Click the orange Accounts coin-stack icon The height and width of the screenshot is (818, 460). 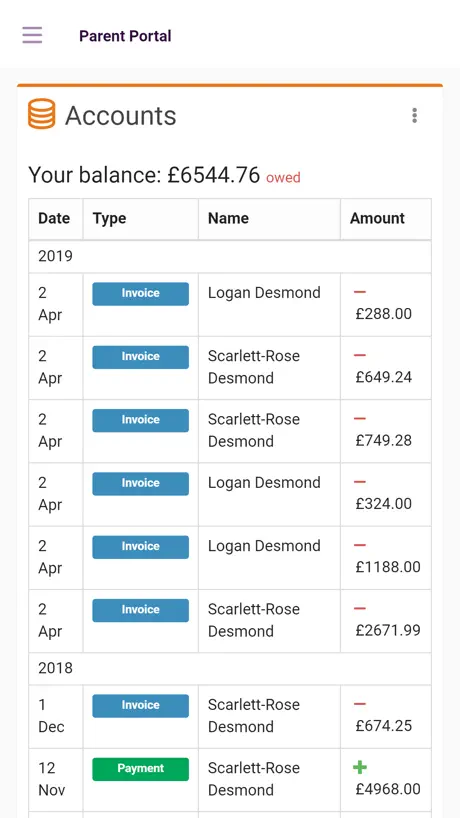tap(41, 114)
